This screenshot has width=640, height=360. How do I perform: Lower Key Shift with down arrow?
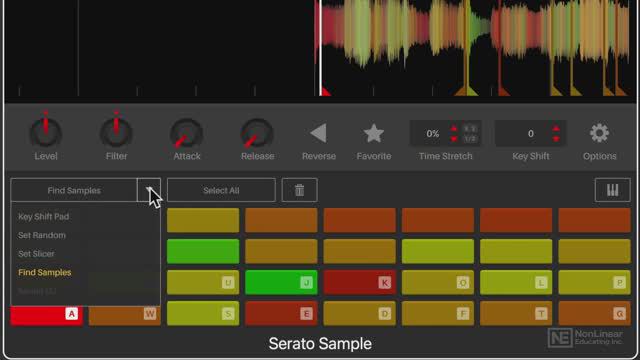click(556, 139)
